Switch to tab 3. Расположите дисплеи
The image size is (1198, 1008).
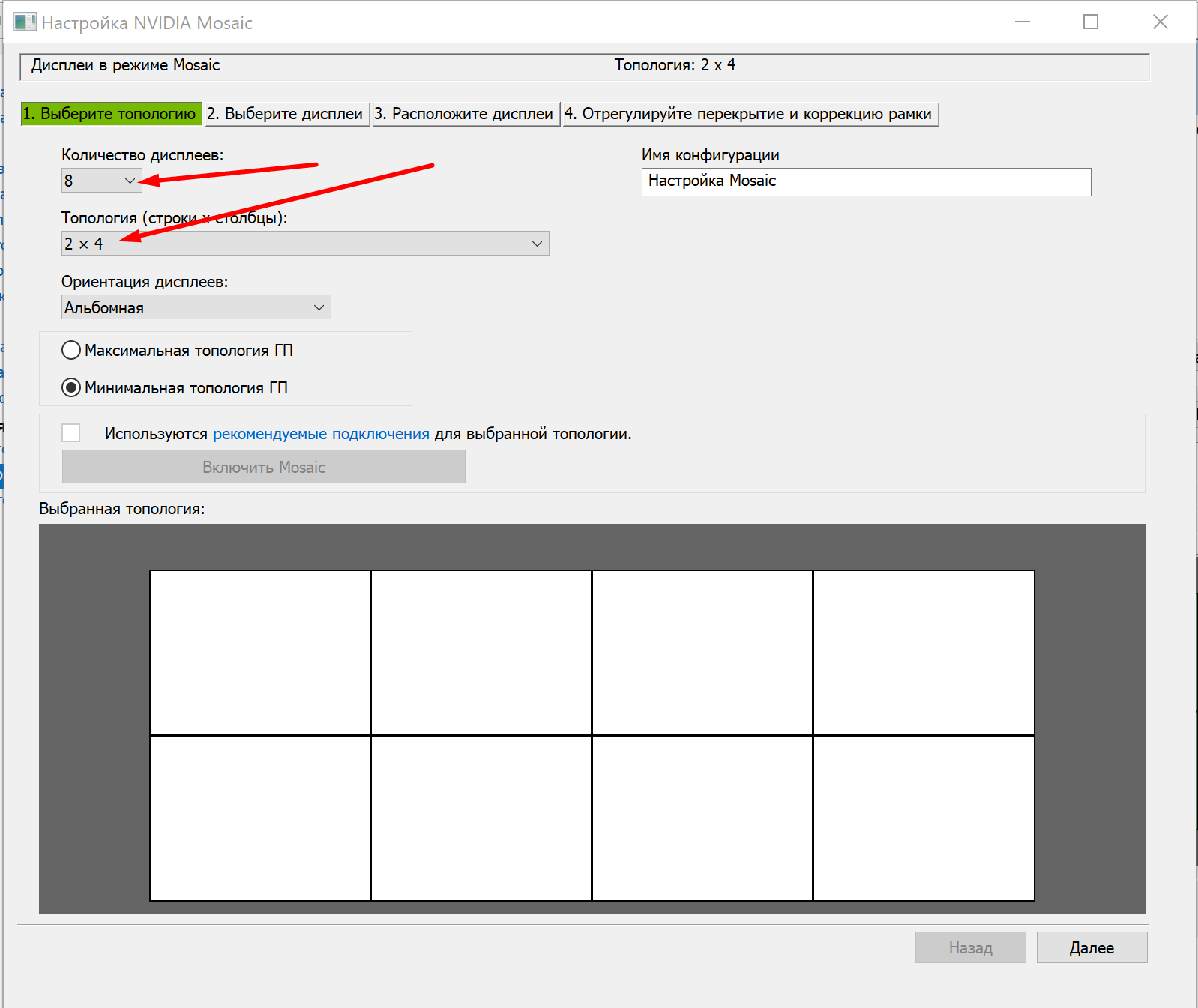tap(466, 114)
